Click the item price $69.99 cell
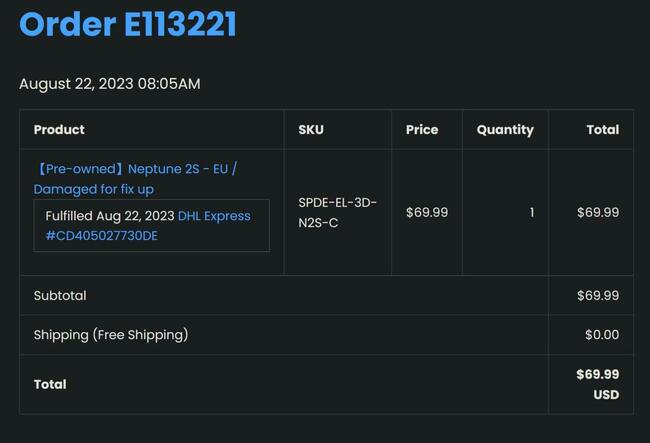Viewport: 650px width, 443px height. coord(427,212)
